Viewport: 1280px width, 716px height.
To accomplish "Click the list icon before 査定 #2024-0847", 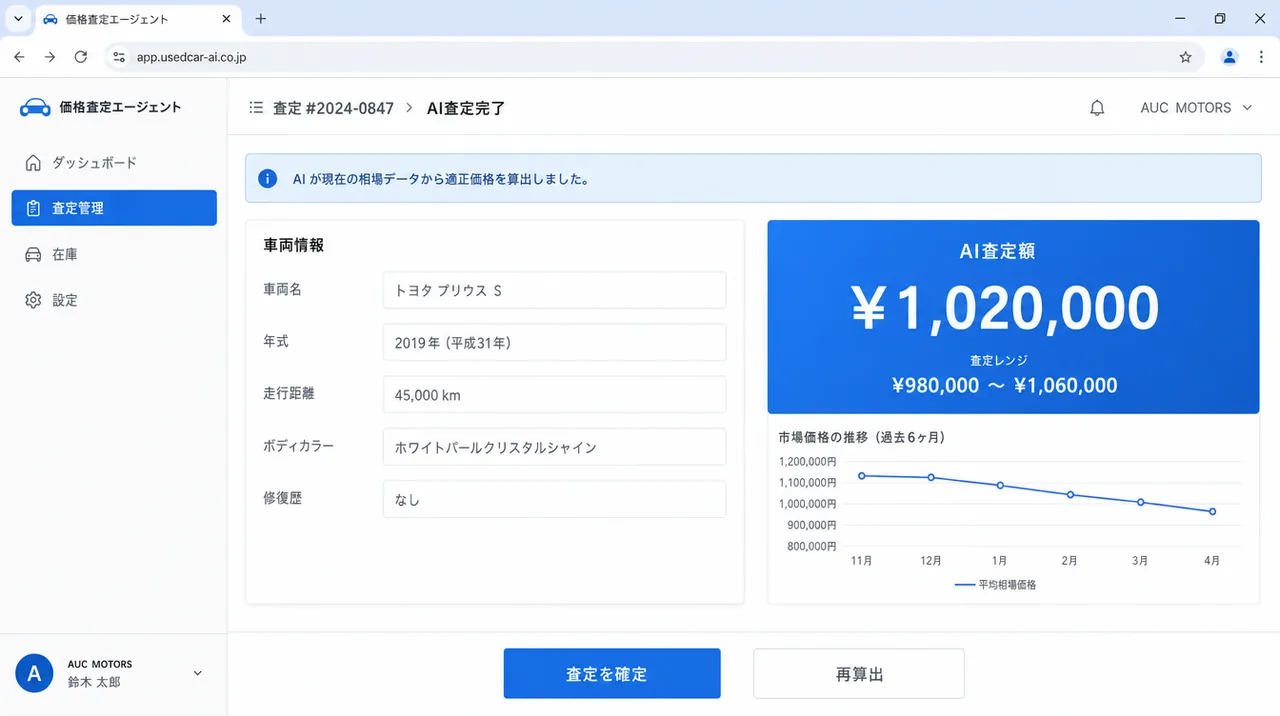I will pos(256,108).
